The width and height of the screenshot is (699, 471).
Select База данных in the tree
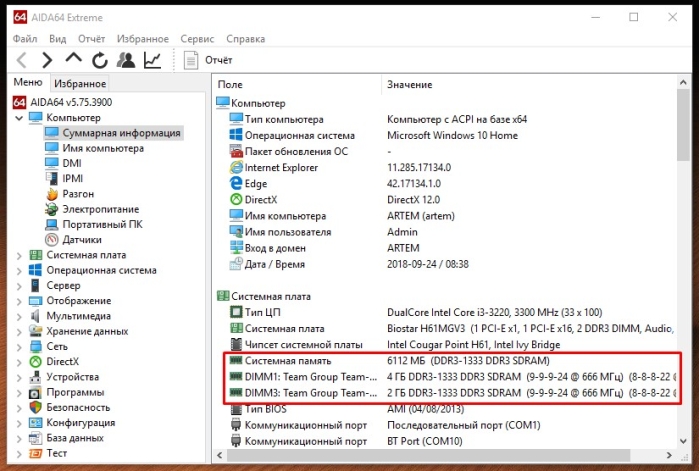pos(75,438)
